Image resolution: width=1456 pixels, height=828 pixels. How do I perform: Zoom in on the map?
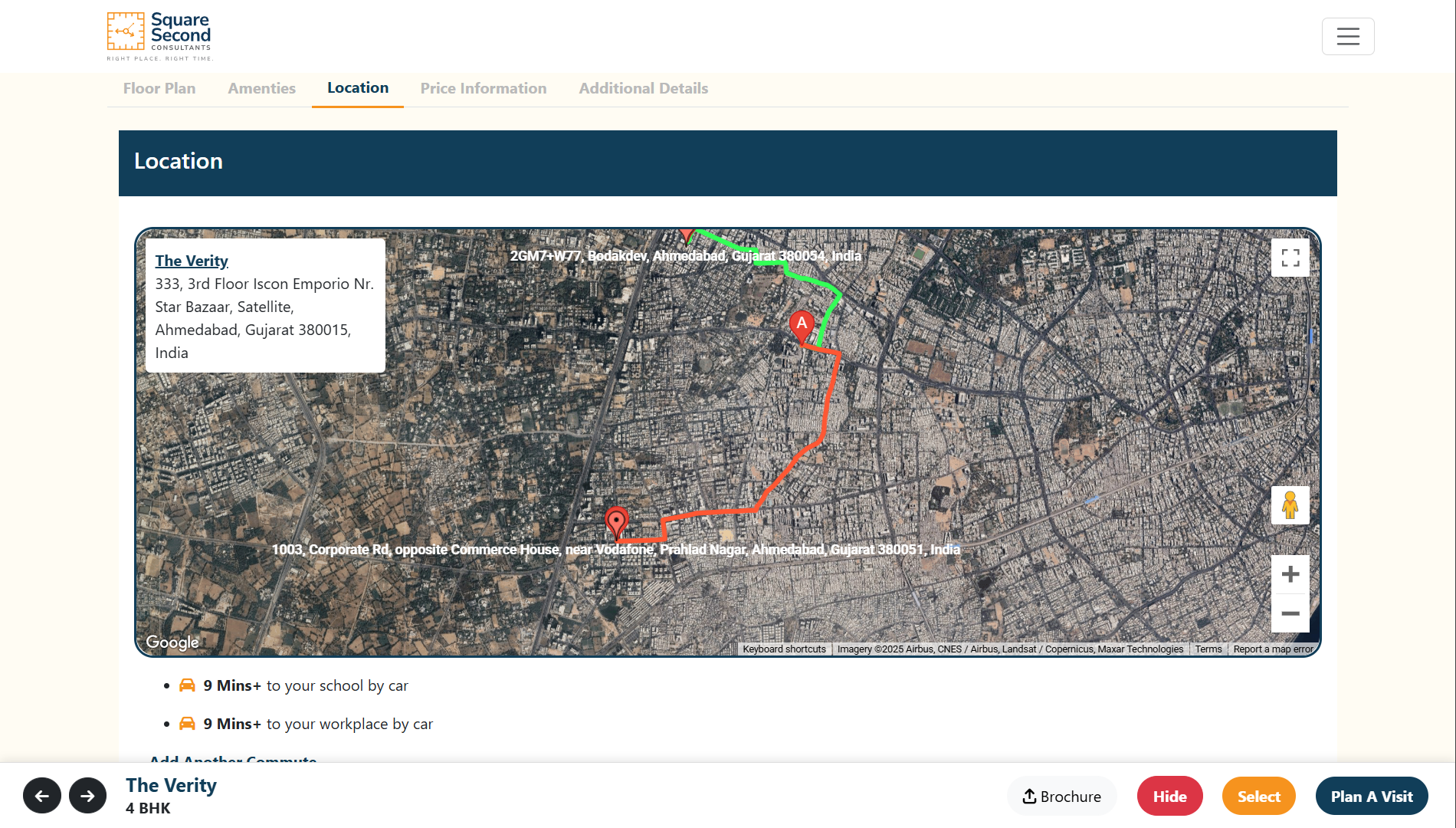tap(1290, 574)
